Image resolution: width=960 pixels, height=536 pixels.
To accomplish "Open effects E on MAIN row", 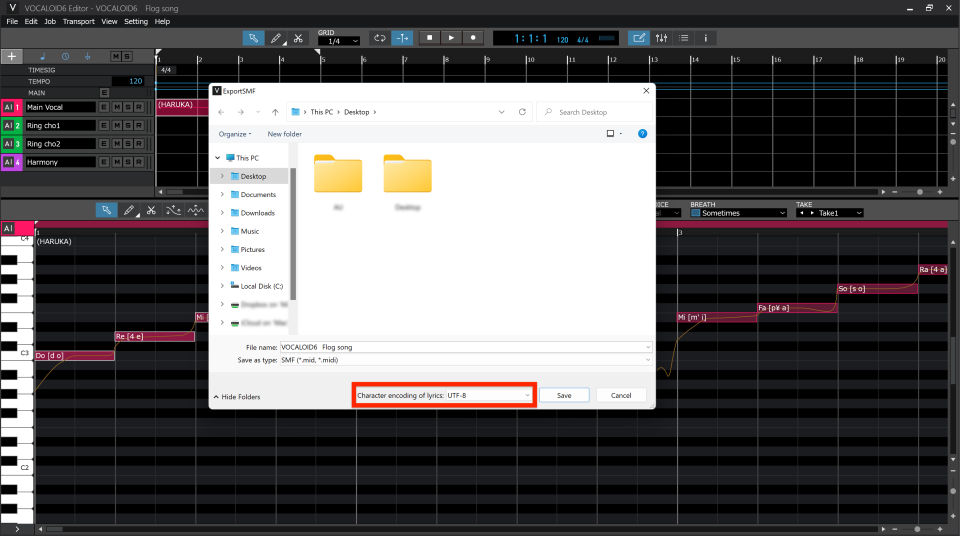I will [x=104, y=92].
